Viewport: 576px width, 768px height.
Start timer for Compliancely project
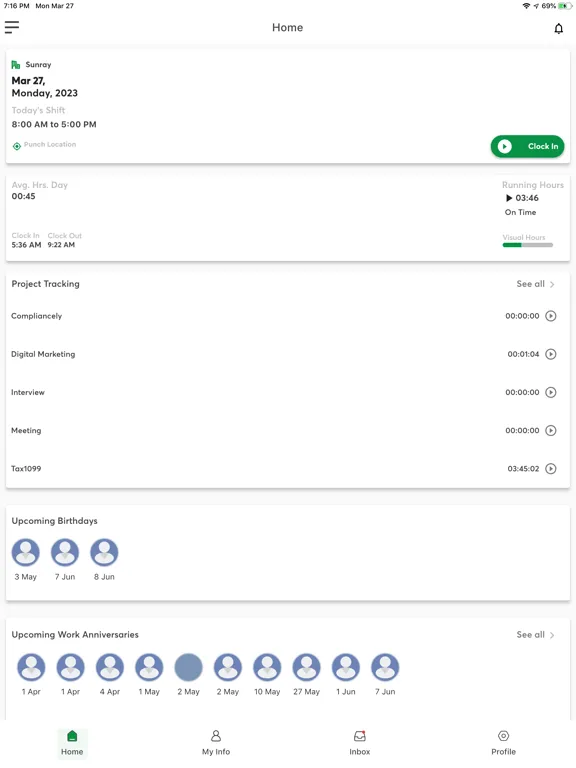(x=551, y=316)
